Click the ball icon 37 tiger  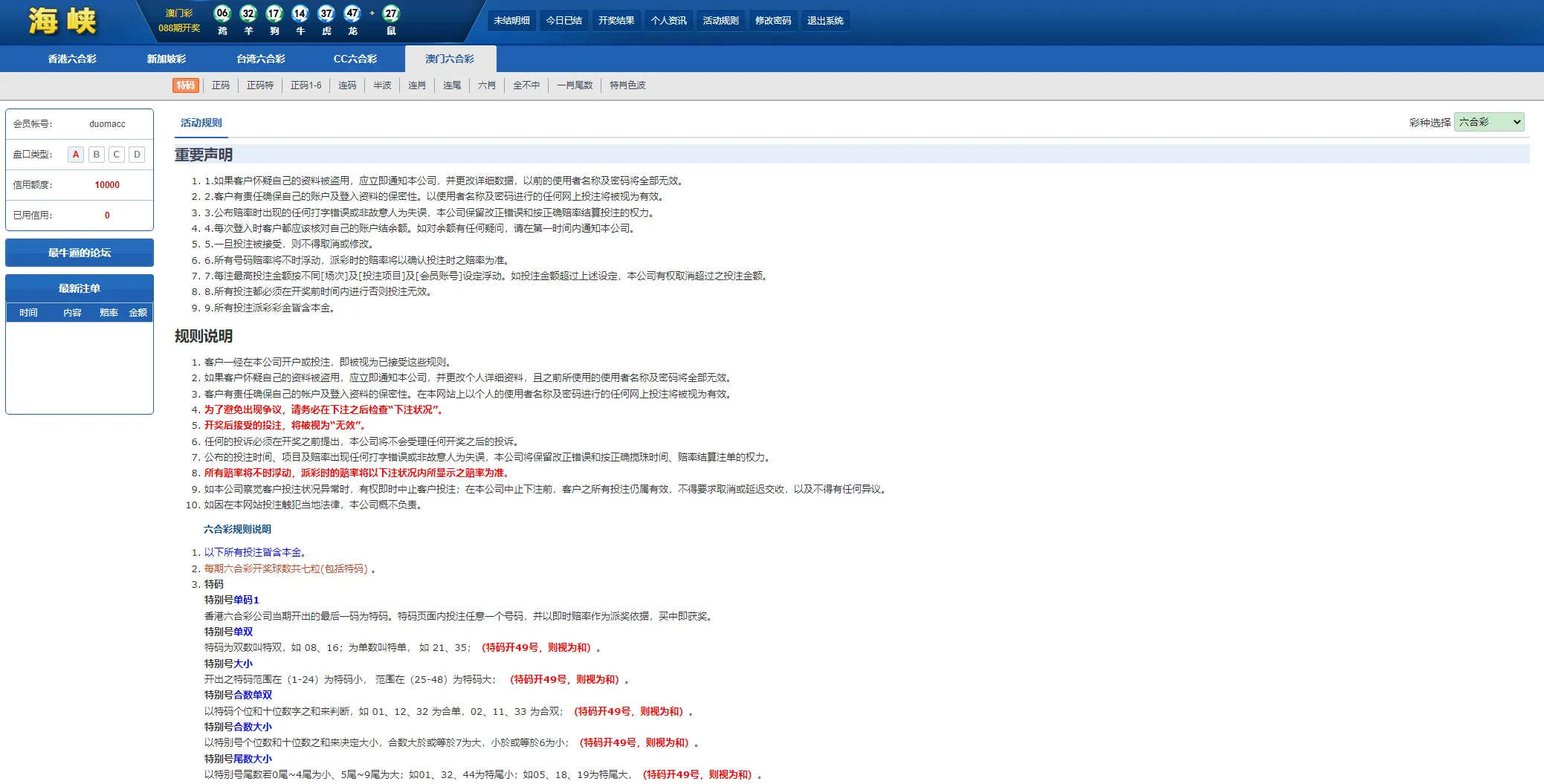point(326,12)
